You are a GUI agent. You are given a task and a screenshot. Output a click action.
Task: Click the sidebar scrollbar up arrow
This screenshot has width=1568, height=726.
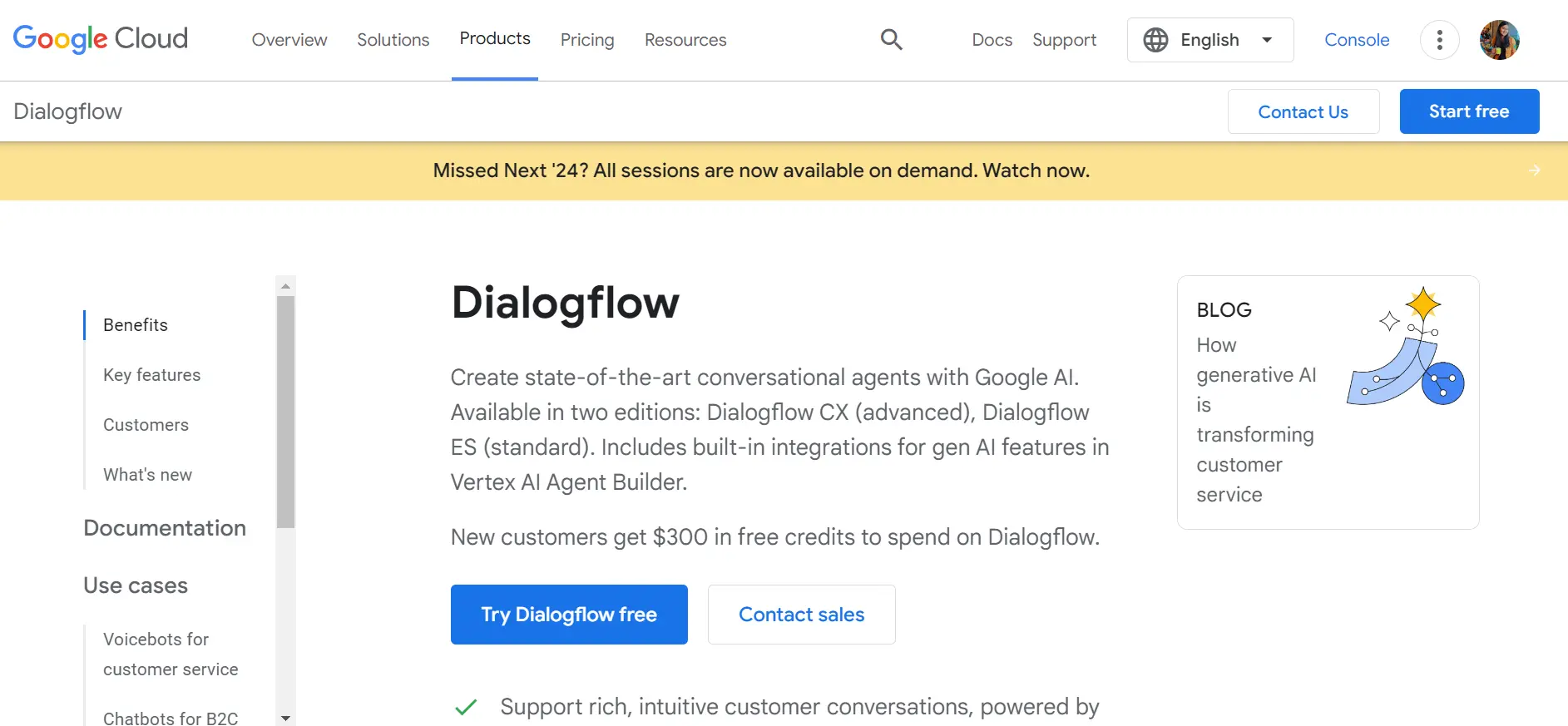pyautogui.click(x=285, y=286)
